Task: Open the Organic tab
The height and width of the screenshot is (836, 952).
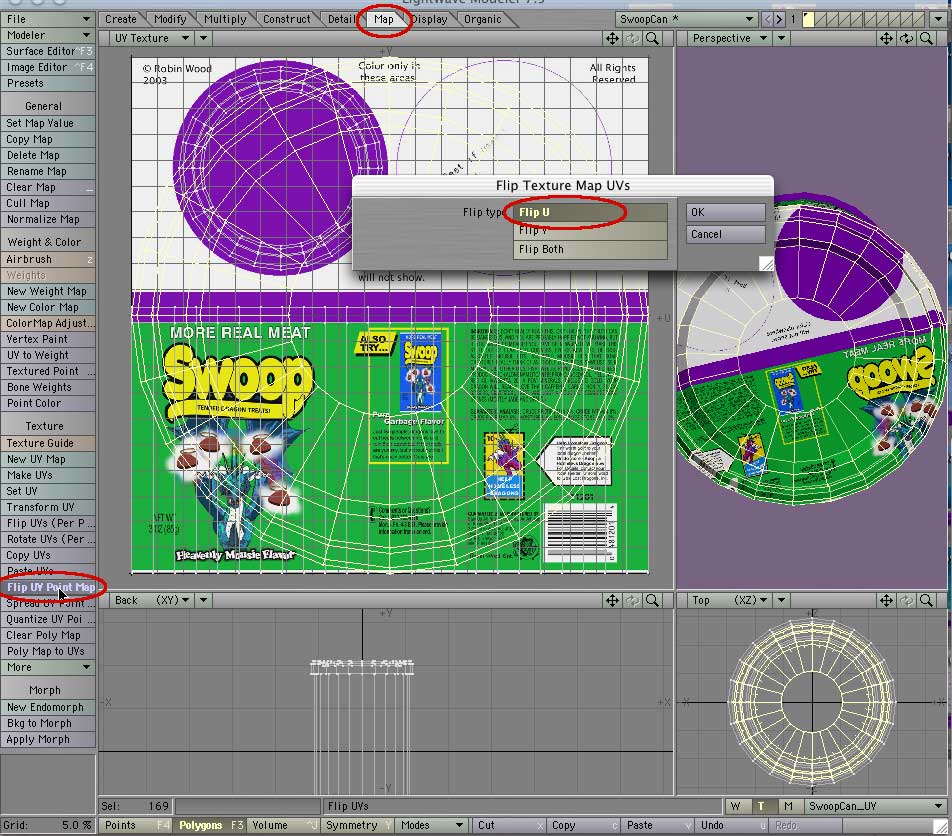Action: click(x=483, y=19)
